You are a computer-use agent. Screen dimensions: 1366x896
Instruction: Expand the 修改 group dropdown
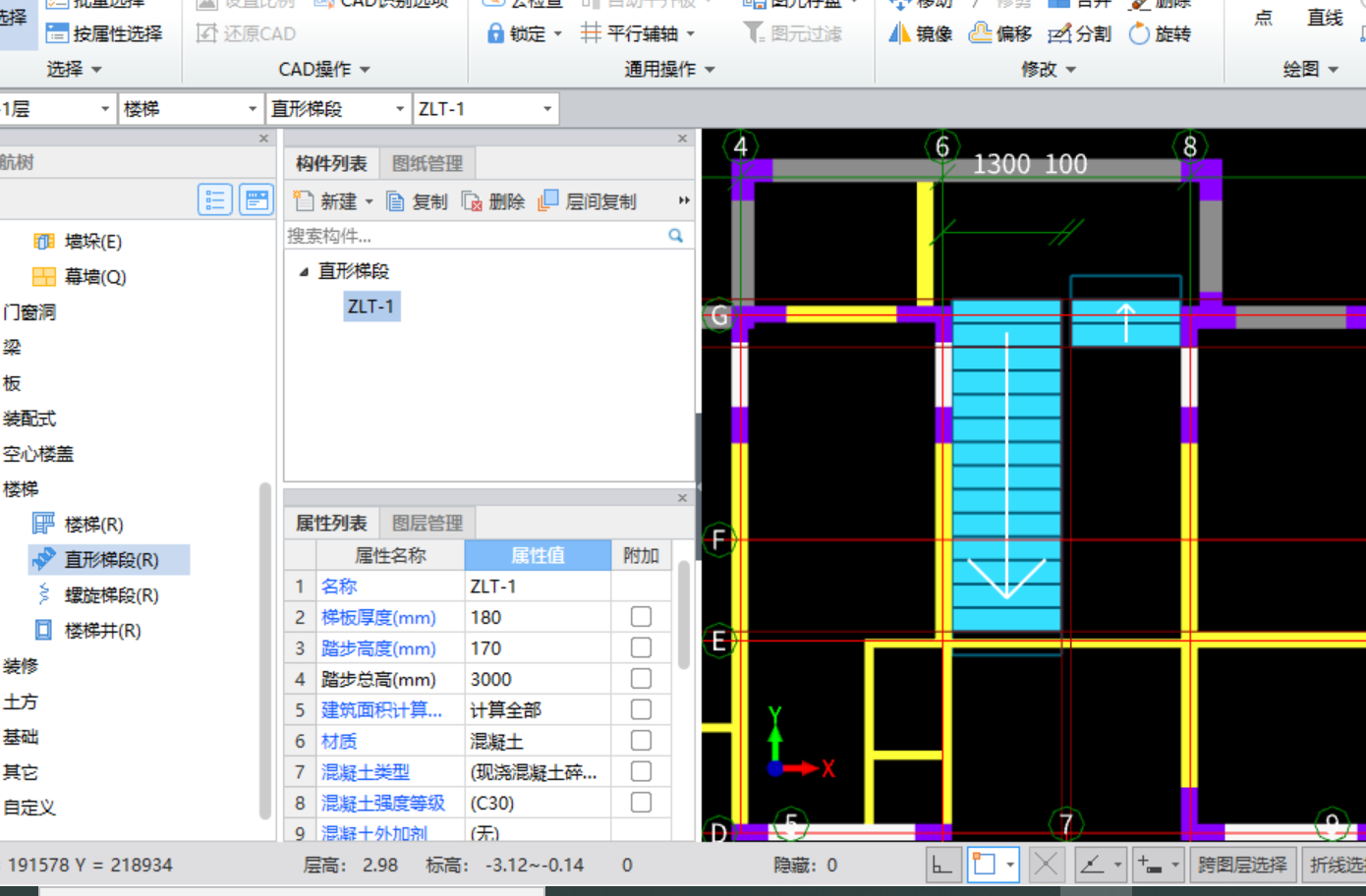(x=1071, y=70)
